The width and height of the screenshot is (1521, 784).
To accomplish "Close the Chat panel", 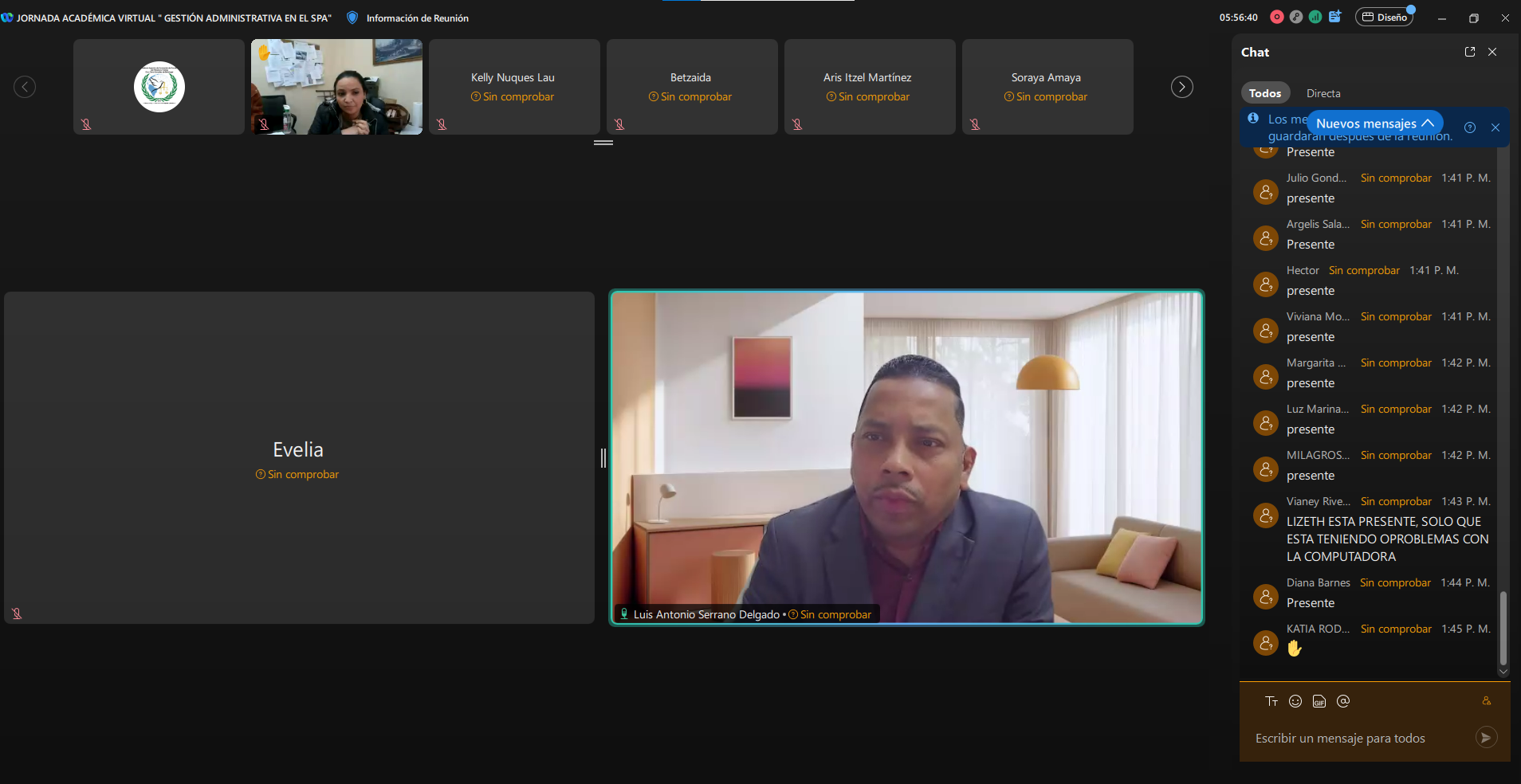I will [x=1492, y=52].
